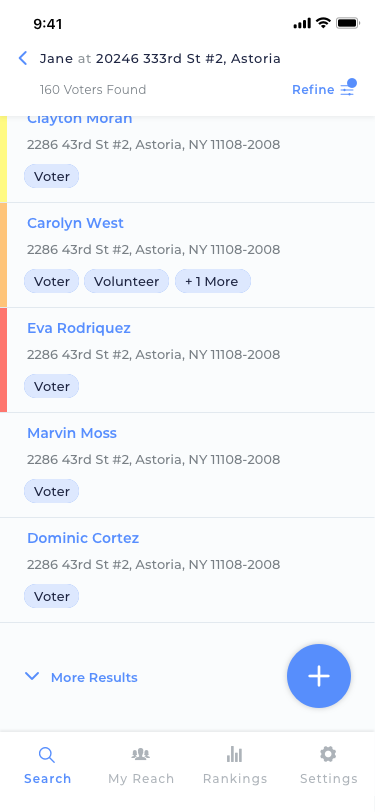Open the Settings gear icon
This screenshot has width=375, height=812.
point(328,754)
